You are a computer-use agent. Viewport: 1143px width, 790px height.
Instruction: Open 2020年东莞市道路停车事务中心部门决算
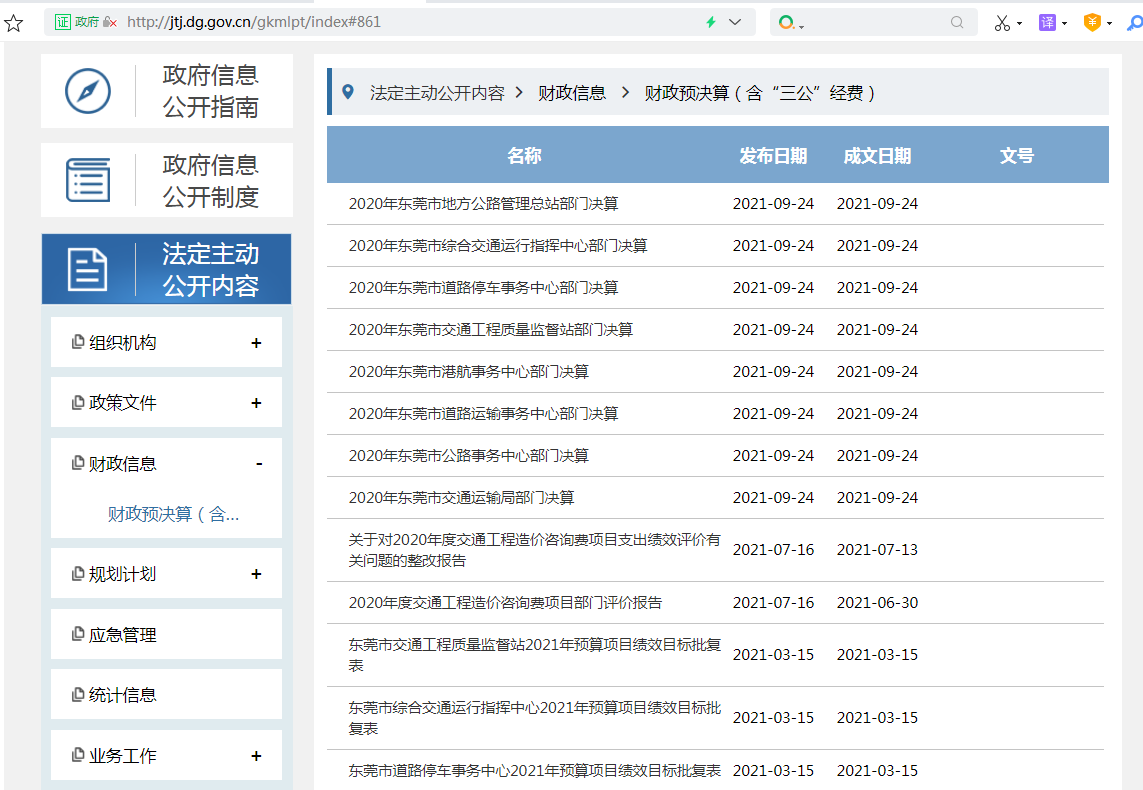tap(483, 288)
